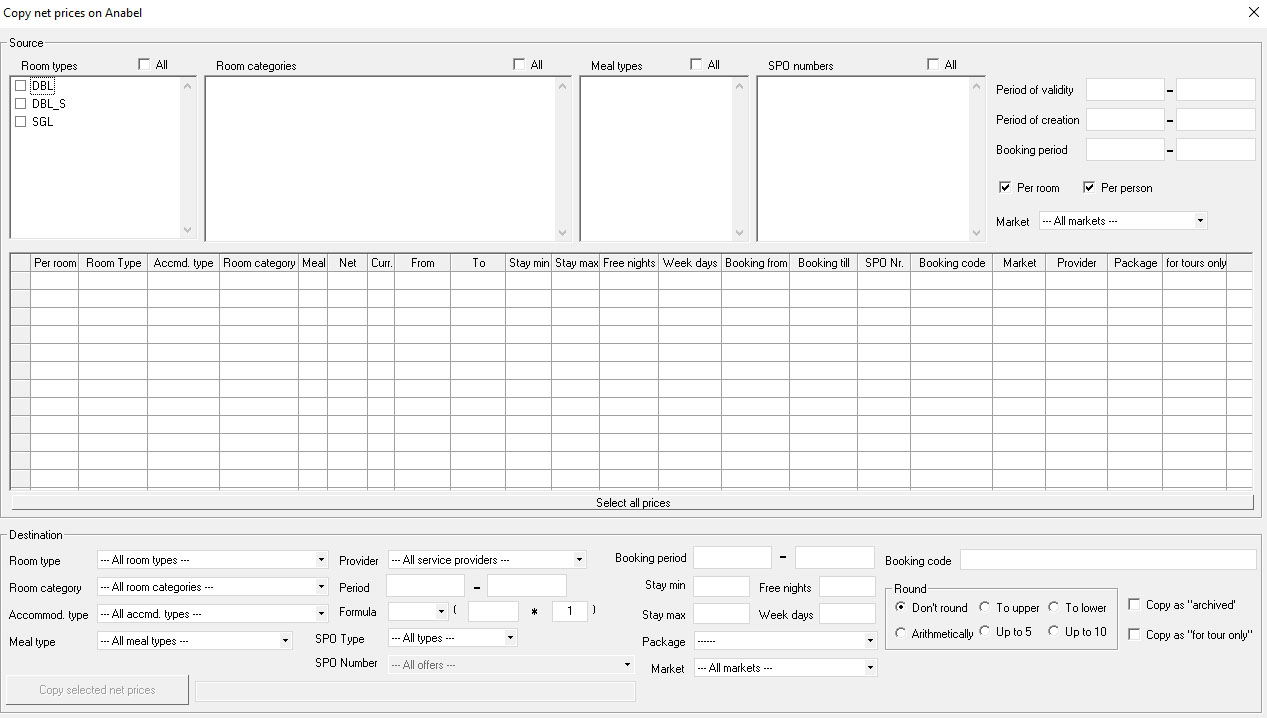Image resolution: width=1267 pixels, height=718 pixels.
Task: Click destination Period start field
Action: [x=425, y=586]
